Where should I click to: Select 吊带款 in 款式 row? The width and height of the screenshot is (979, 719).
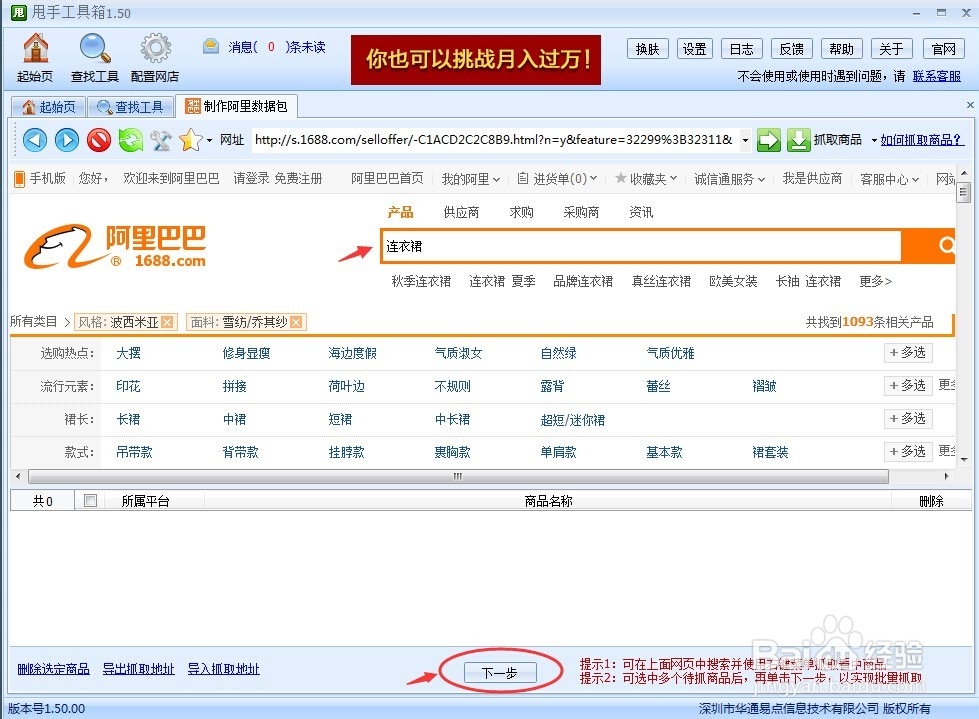[134, 452]
